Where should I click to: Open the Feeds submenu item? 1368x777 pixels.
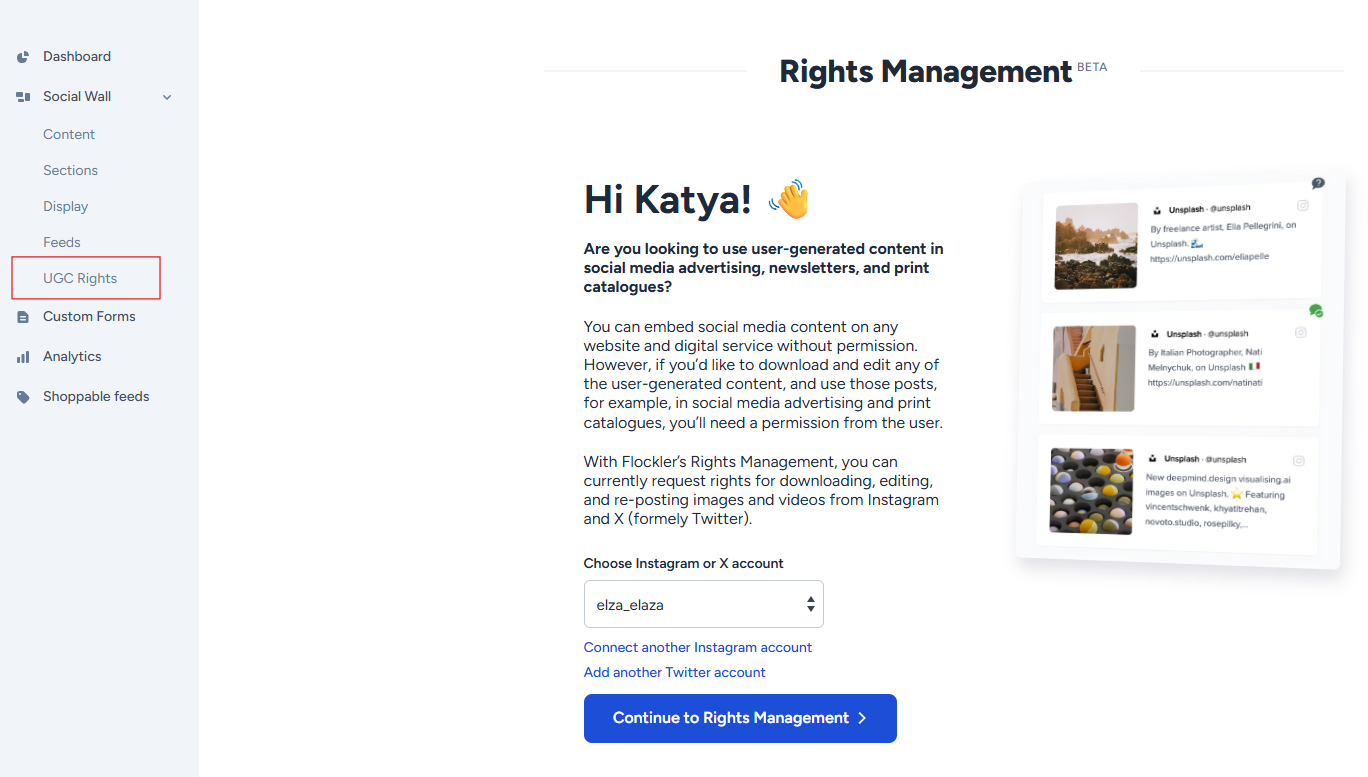(62, 243)
